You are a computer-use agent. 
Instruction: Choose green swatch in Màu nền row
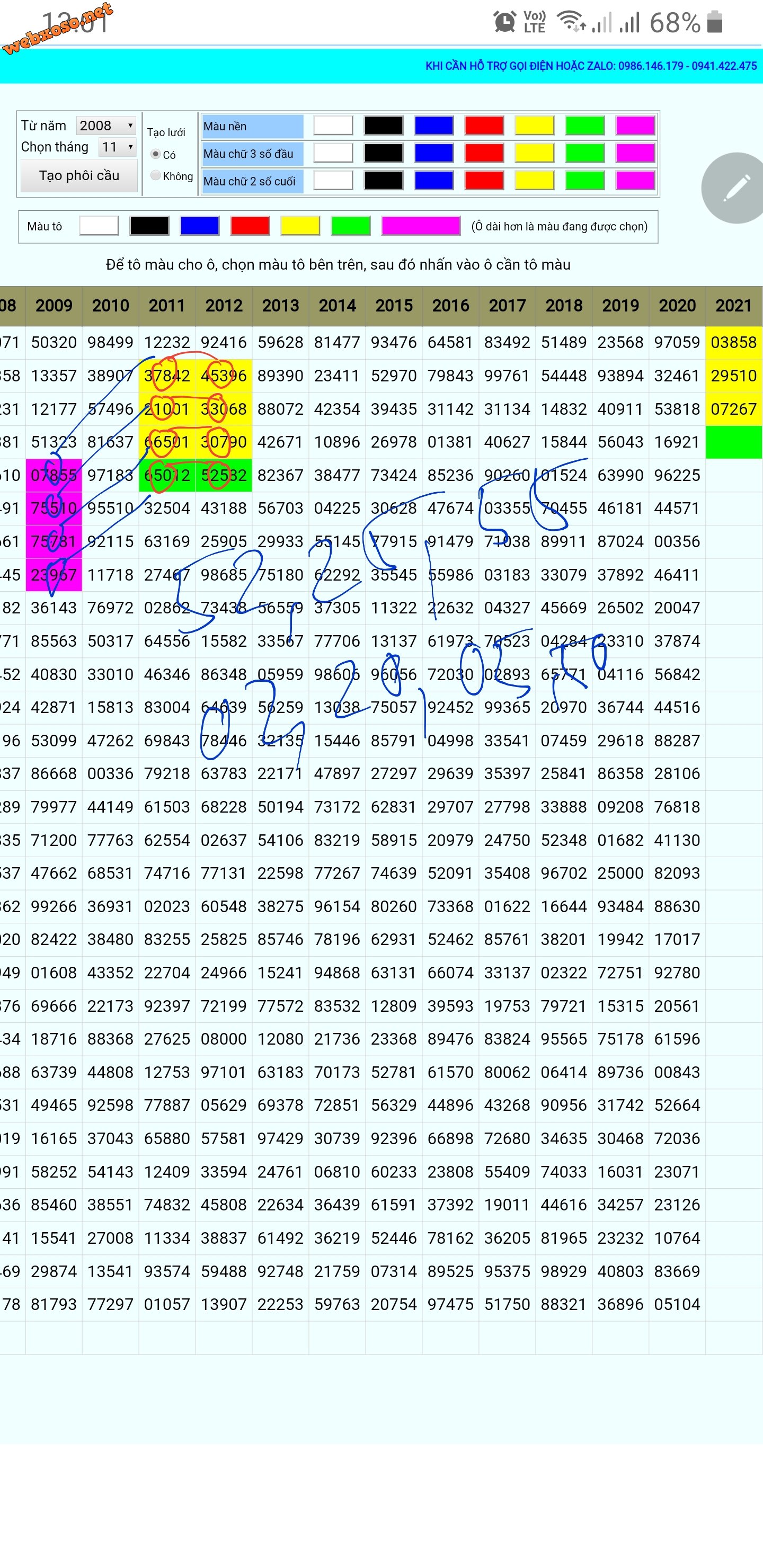point(584,126)
